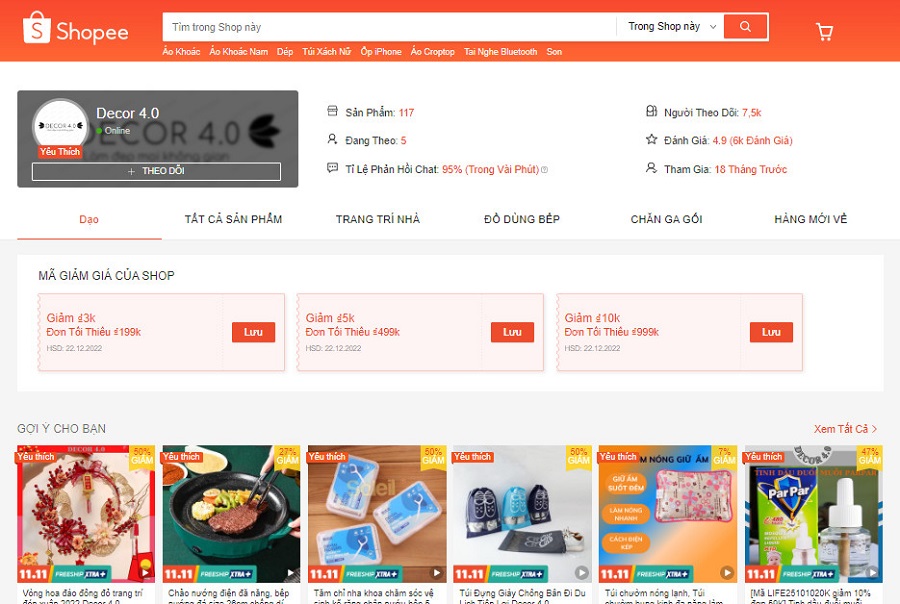Go to Shopee home via logo
The width and height of the screenshot is (900, 604).
pos(75,29)
